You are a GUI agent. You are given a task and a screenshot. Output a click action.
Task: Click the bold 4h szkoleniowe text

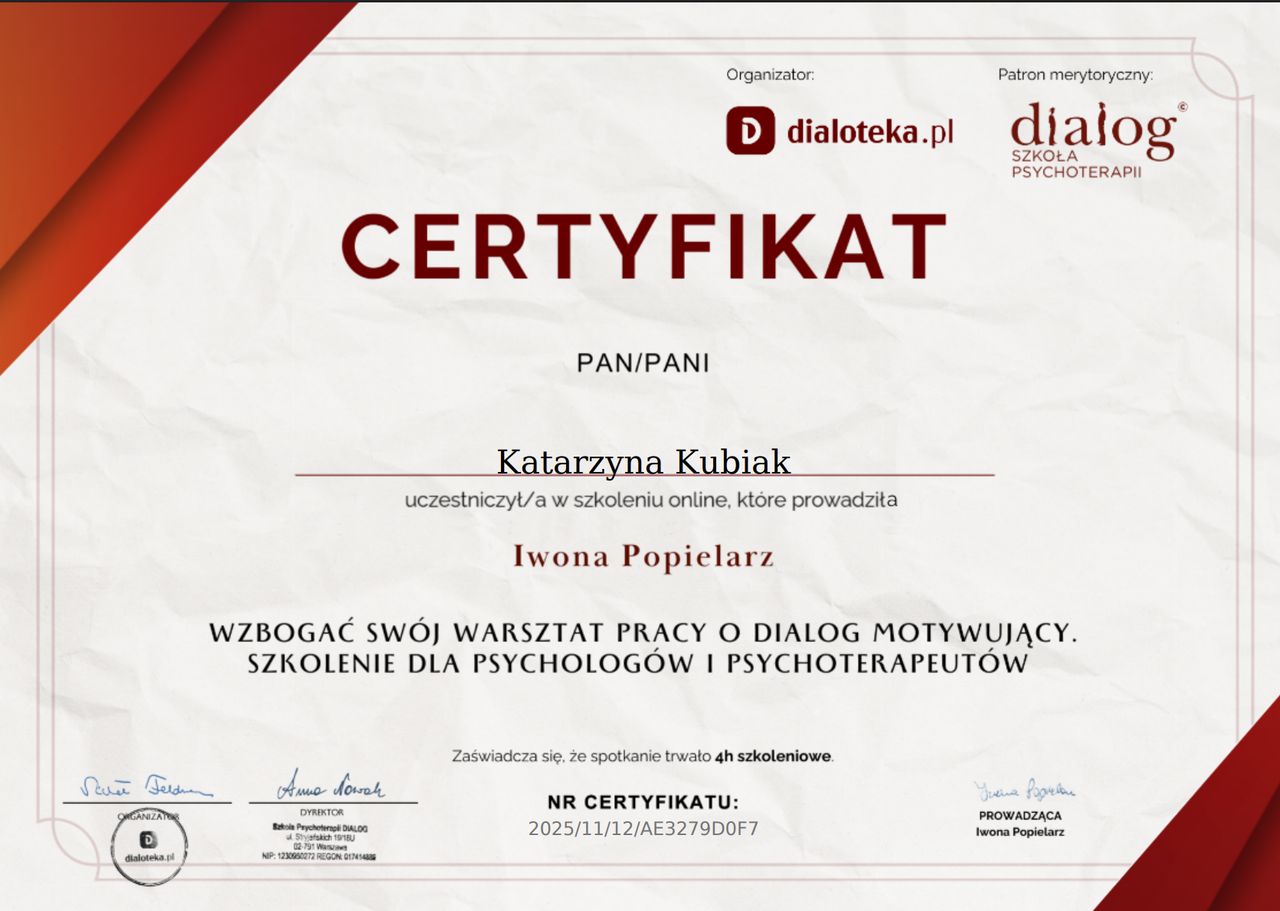pyautogui.click(x=773, y=757)
